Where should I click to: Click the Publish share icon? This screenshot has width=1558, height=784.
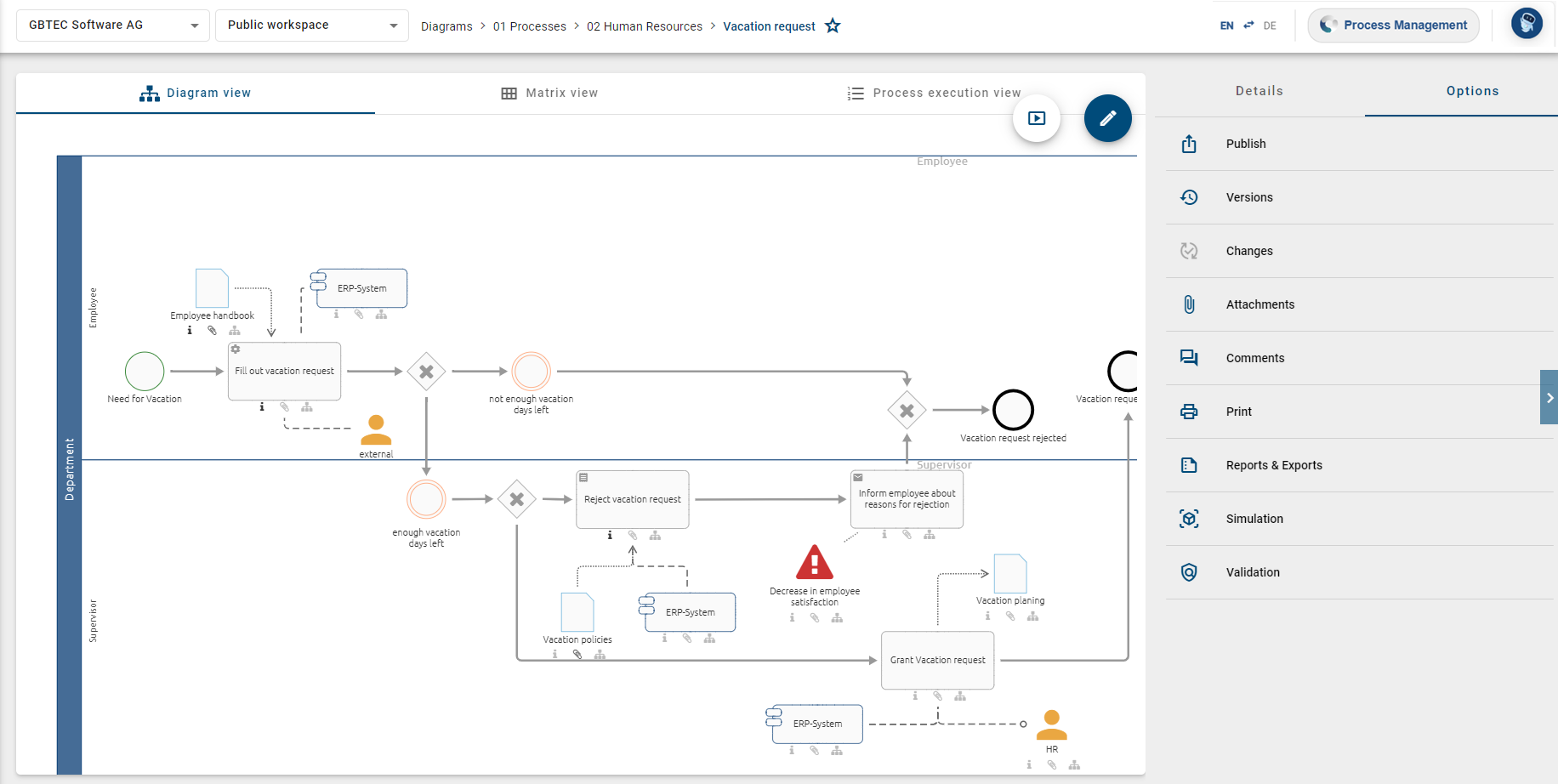[1189, 144]
